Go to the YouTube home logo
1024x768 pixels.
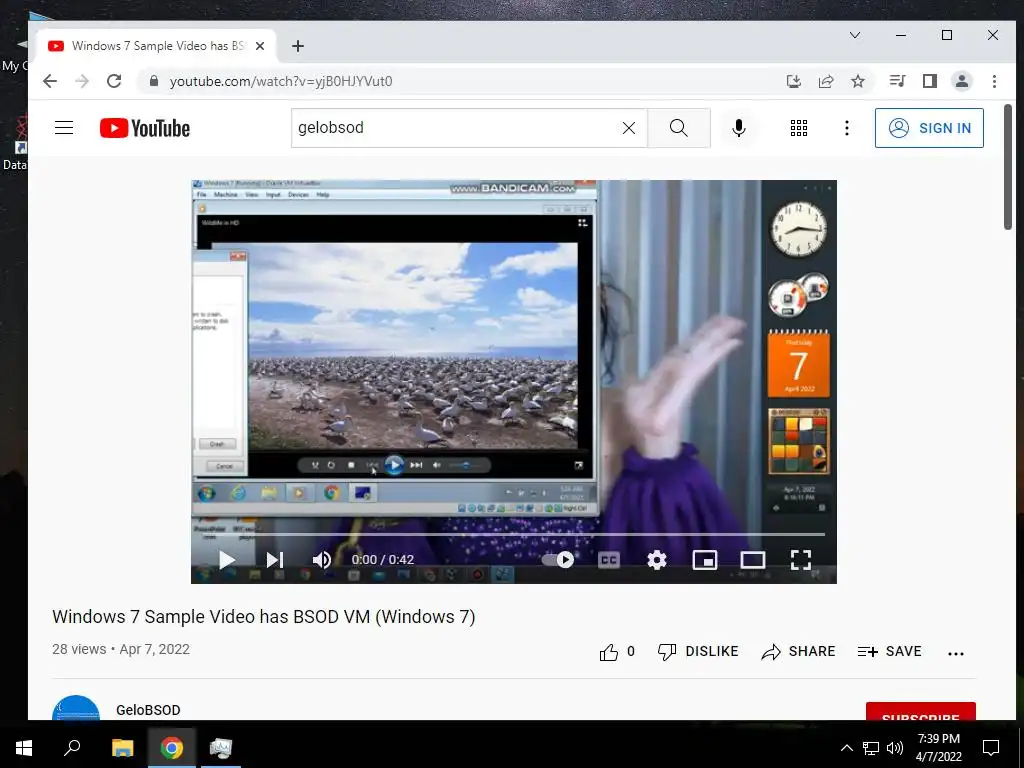[145, 128]
